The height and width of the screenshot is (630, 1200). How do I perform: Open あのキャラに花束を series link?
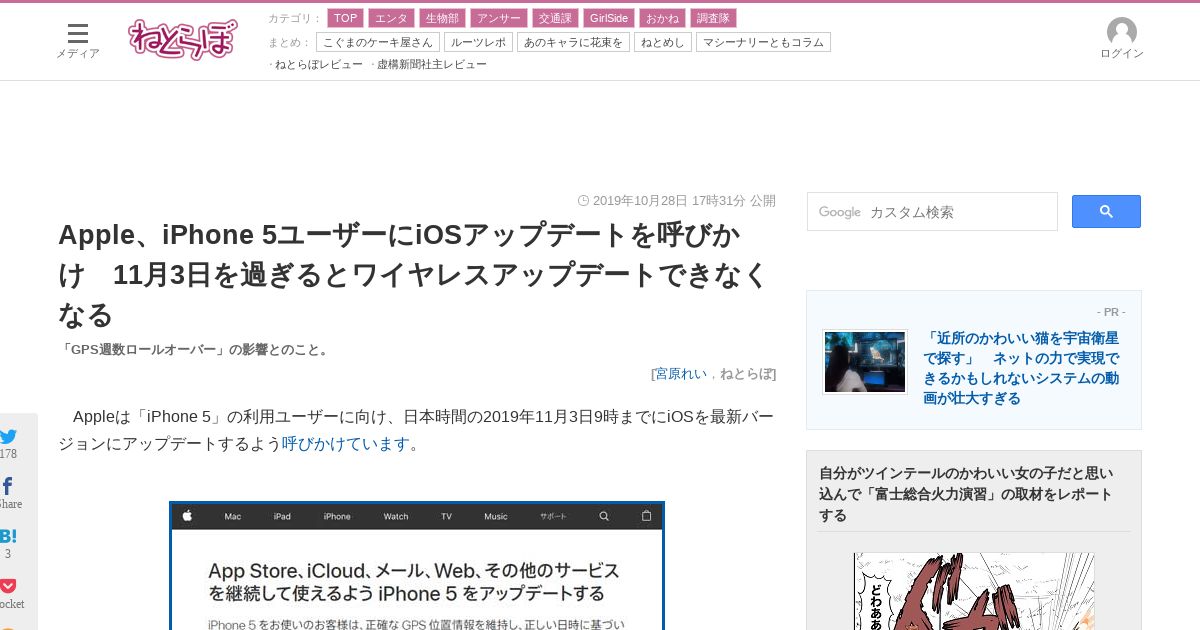[573, 42]
